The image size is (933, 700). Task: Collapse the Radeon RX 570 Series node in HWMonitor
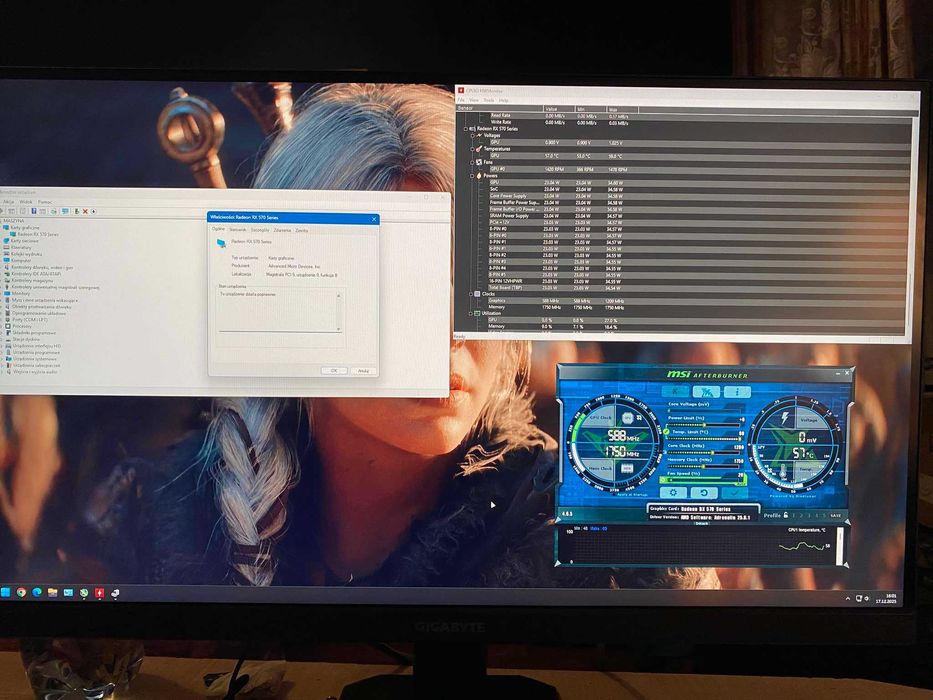[466, 129]
